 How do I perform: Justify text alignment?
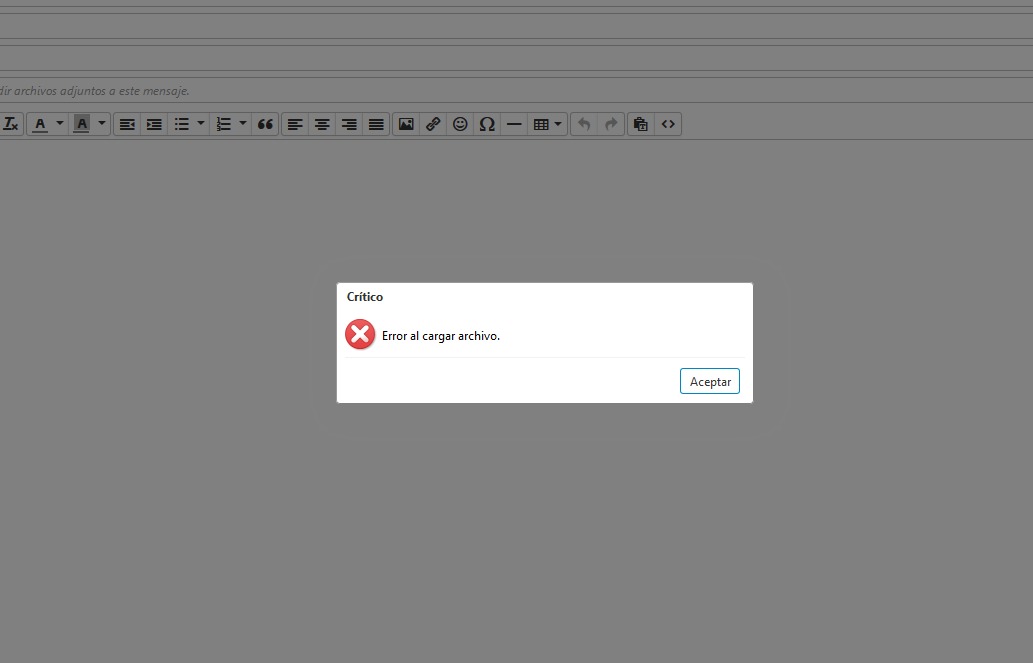pyautogui.click(x=376, y=124)
